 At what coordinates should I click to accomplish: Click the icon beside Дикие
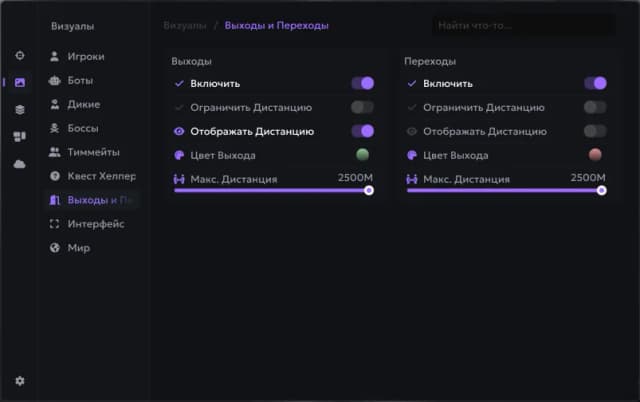pyautogui.click(x=54, y=104)
